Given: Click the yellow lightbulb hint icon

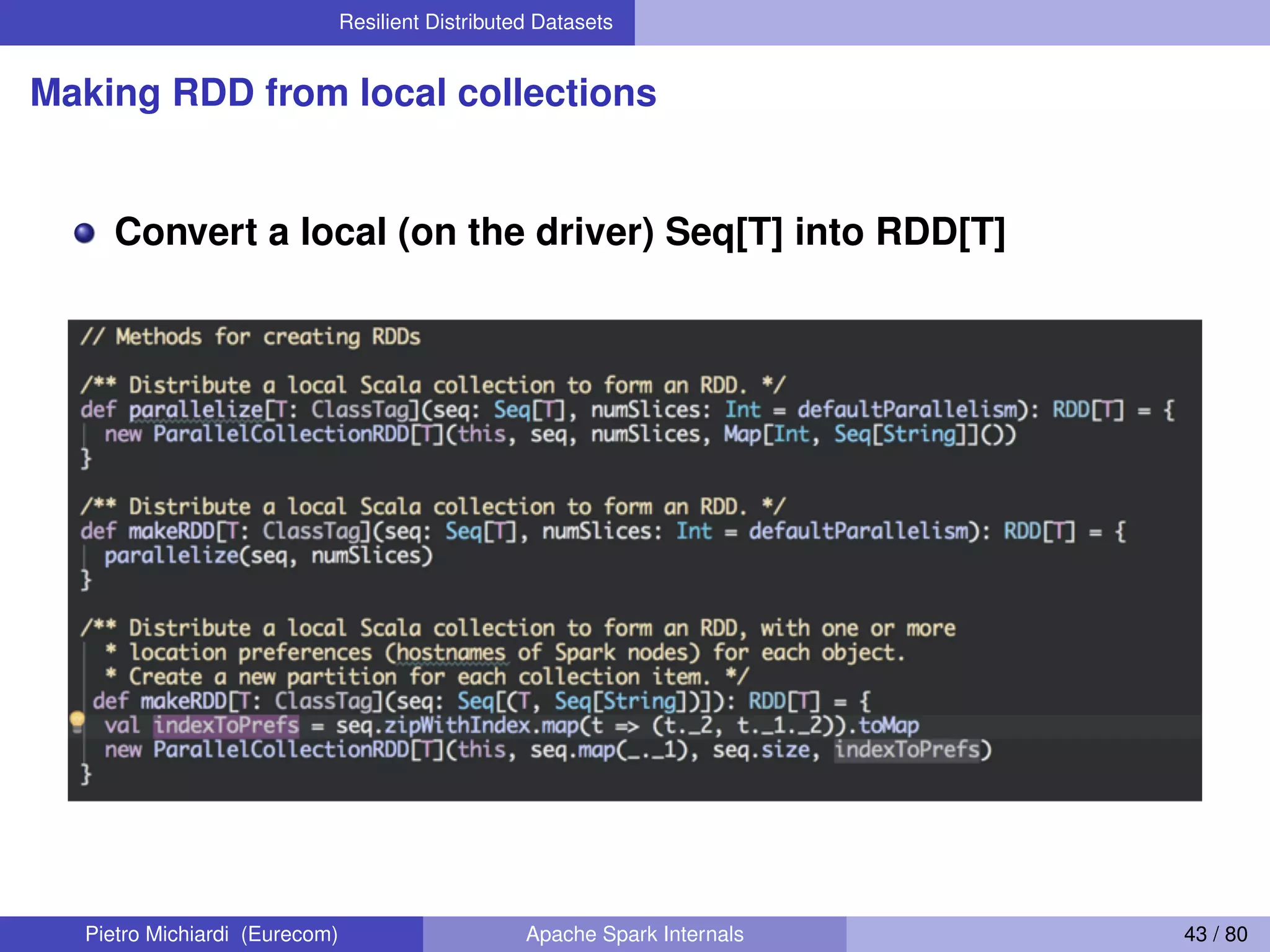Looking at the screenshot, I should click(x=78, y=721).
